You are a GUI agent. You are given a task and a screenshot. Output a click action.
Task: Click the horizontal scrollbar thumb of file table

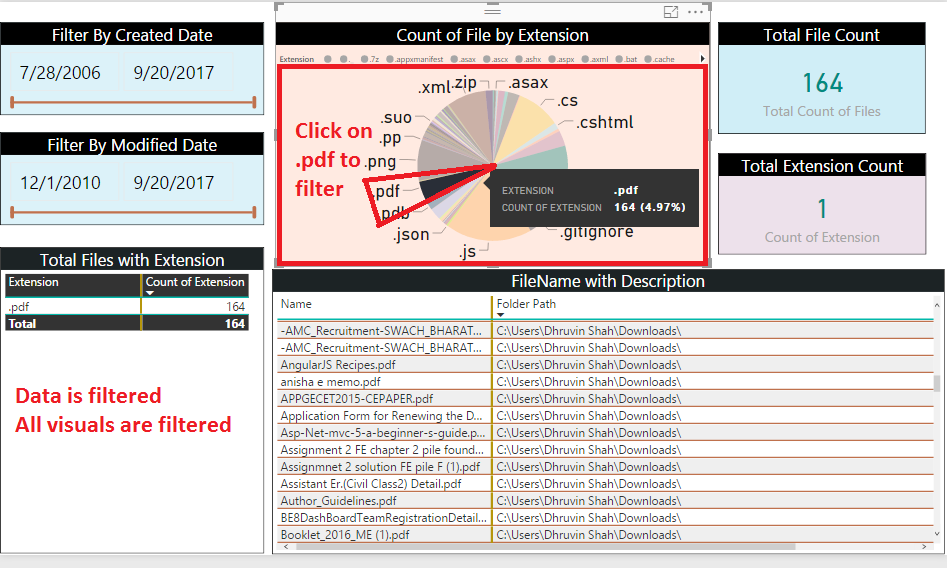545,546
